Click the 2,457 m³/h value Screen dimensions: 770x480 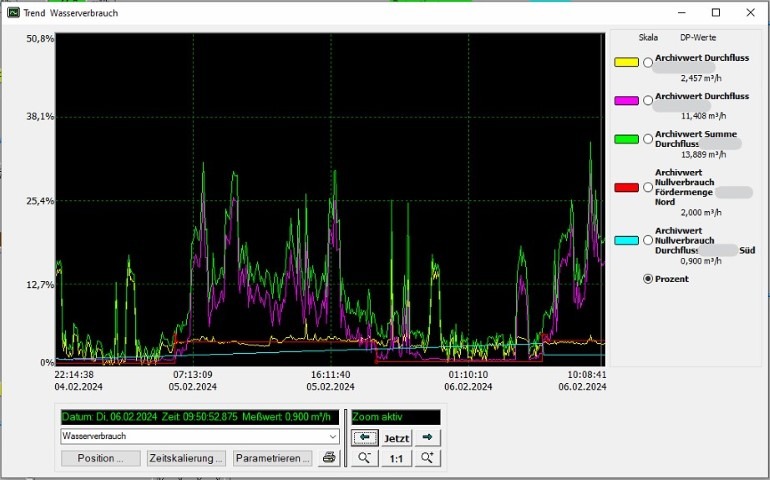tap(701, 78)
